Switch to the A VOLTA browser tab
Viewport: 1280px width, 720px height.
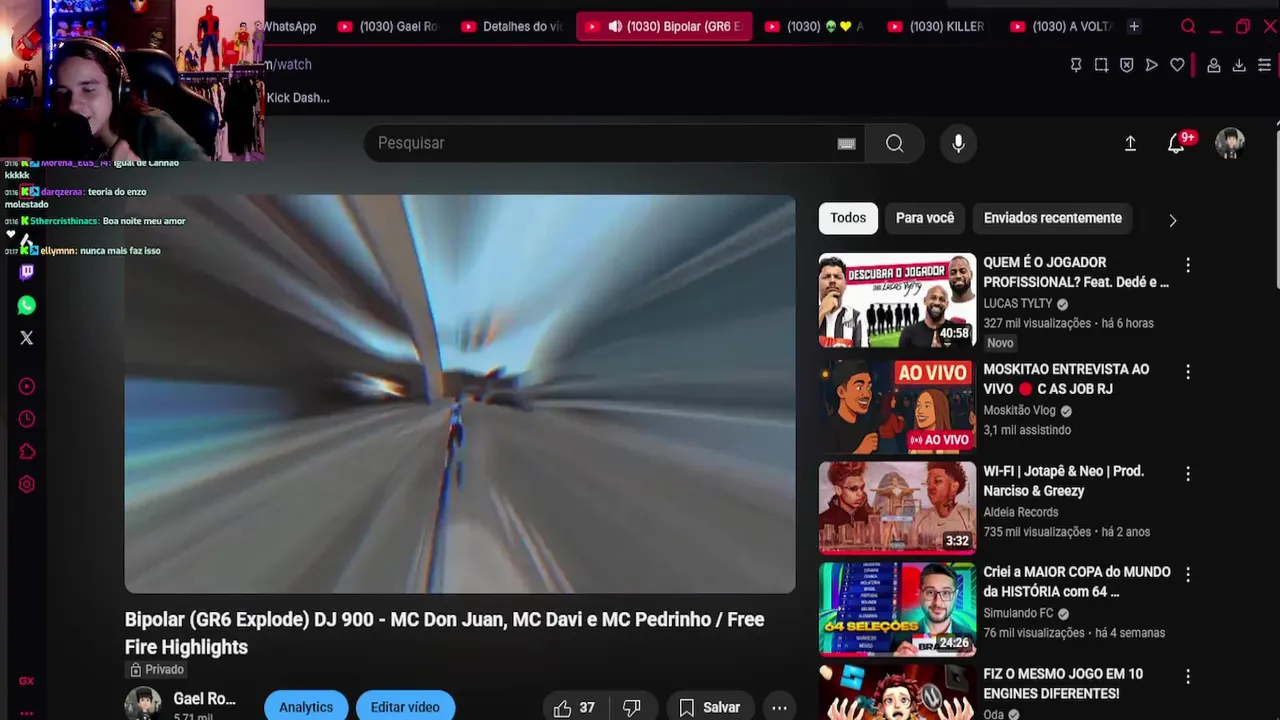point(1060,27)
